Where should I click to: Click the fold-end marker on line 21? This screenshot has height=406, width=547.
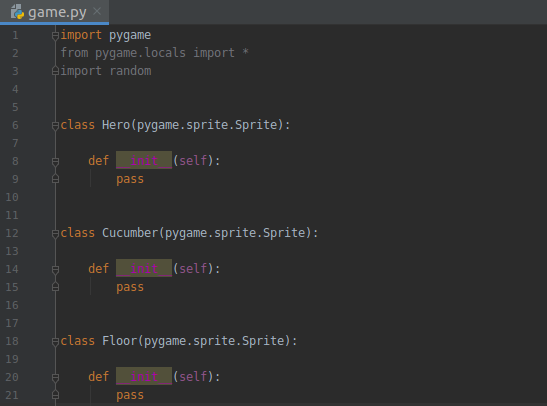(x=55, y=395)
